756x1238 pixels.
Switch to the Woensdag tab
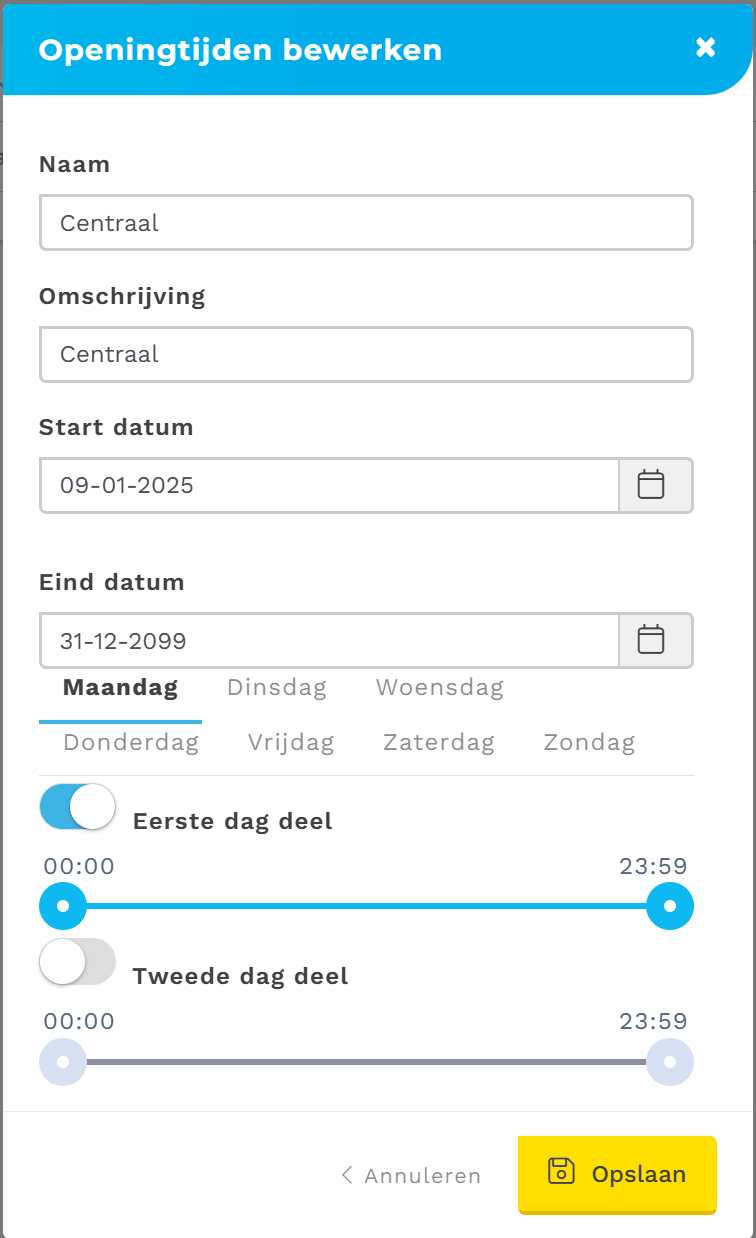pyautogui.click(x=439, y=688)
